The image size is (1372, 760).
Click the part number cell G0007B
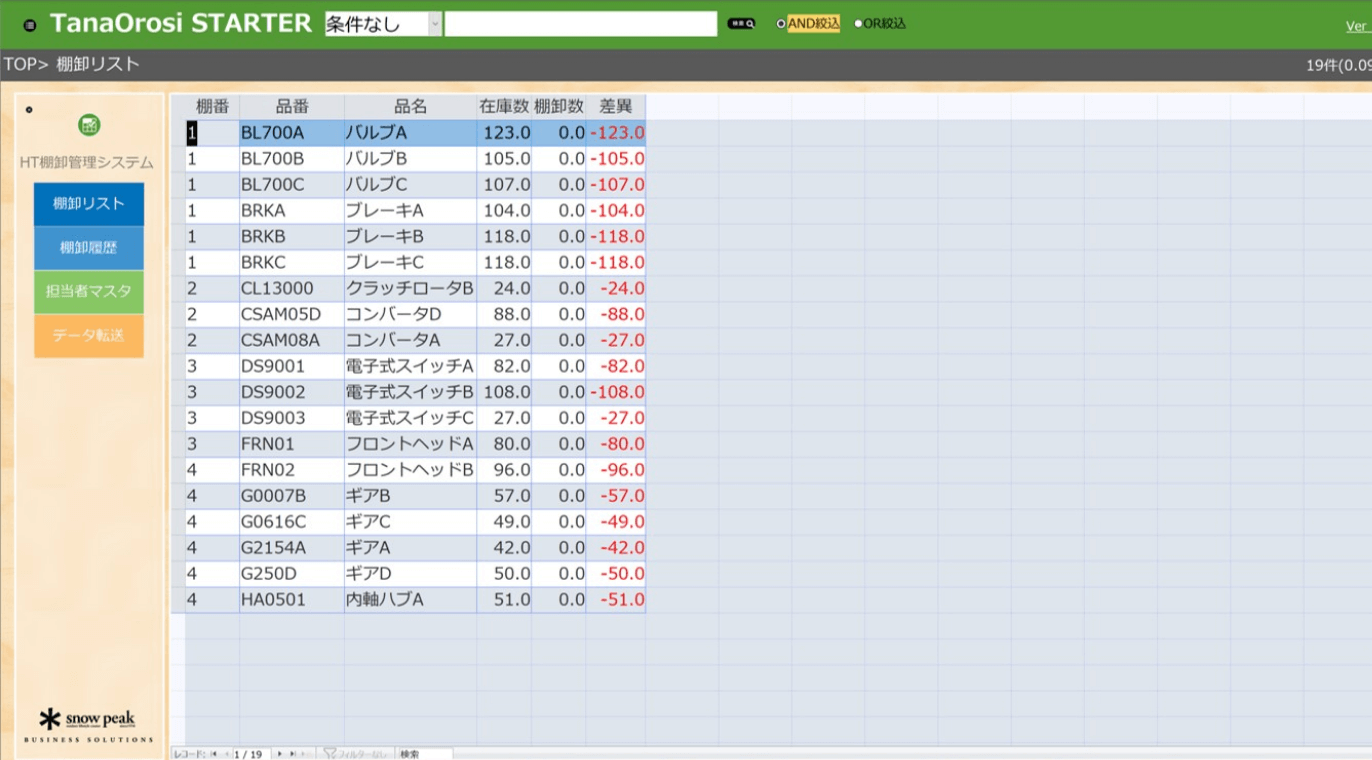pos(292,496)
